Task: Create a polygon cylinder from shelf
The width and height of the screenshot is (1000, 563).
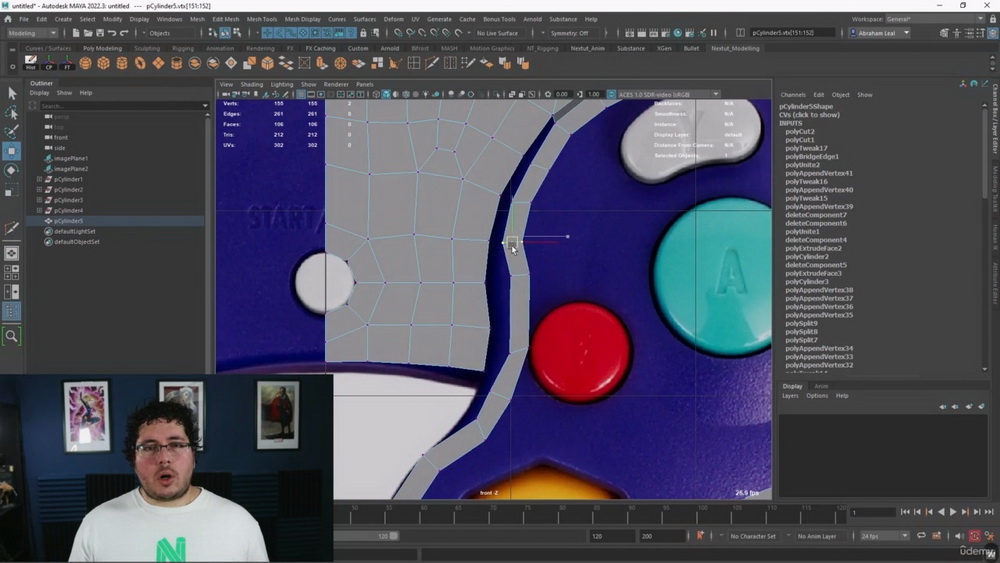Action: pos(122,63)
